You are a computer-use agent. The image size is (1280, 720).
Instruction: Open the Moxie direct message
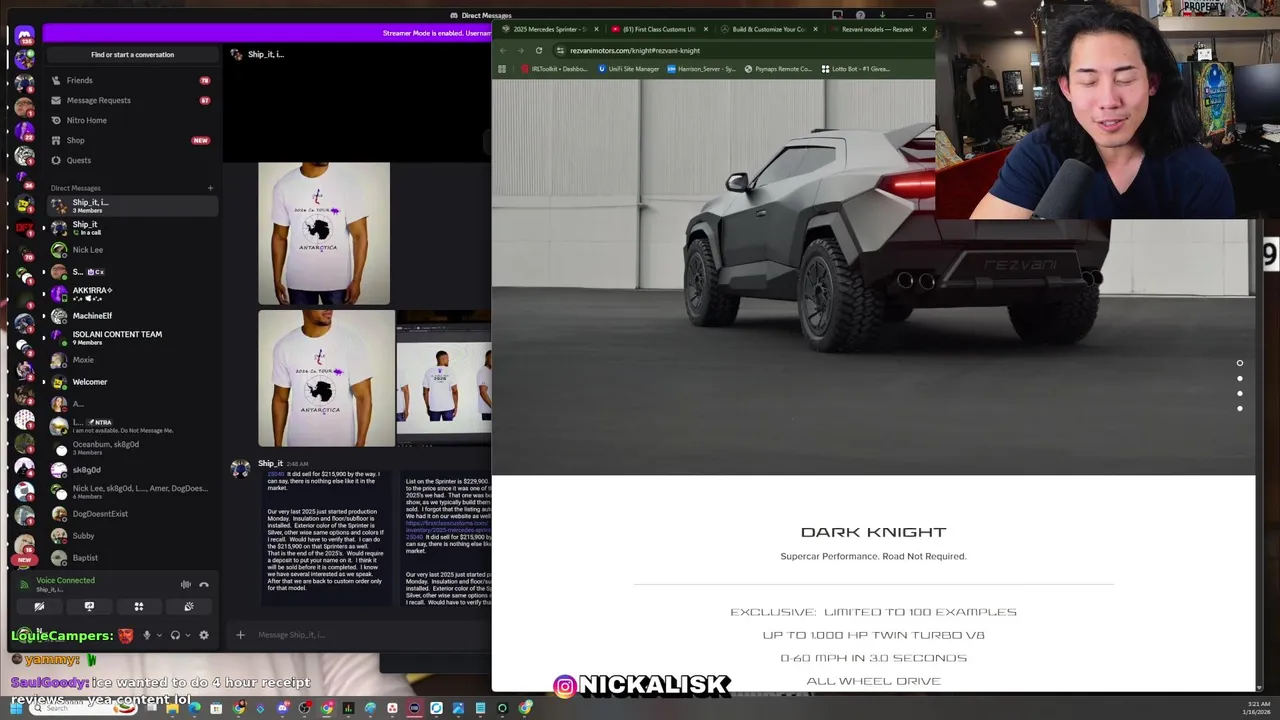point(132,360)
